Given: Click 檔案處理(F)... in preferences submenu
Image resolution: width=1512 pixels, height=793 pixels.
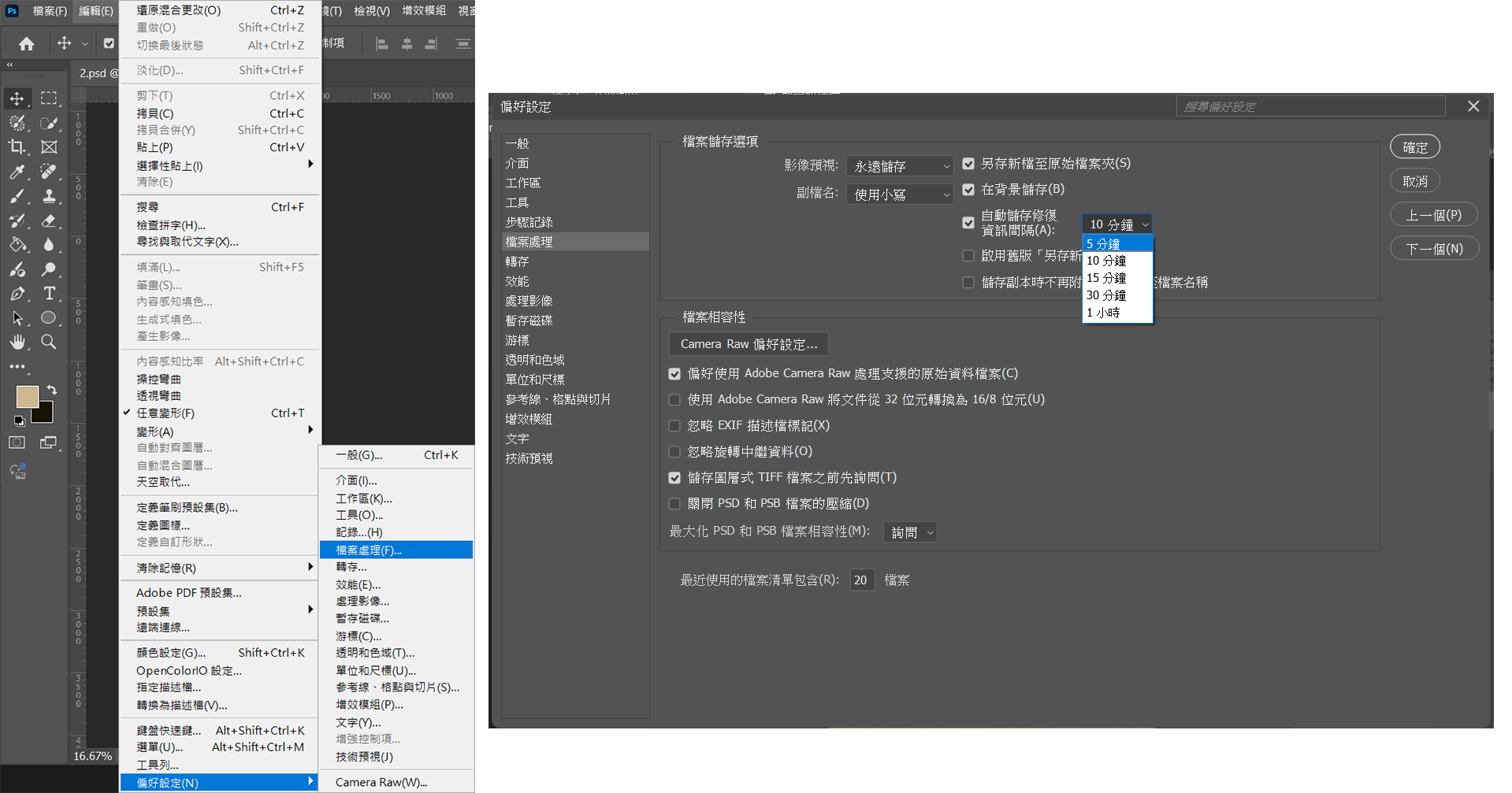Looking at the screenshot, I should [x=396, y=550].
